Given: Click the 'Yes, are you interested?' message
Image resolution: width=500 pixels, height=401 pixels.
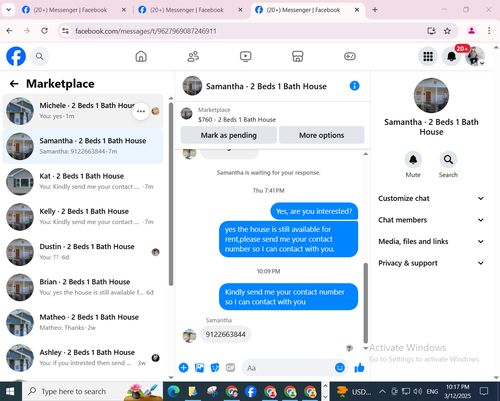Looking at the screenshot, I should point(314,211).
